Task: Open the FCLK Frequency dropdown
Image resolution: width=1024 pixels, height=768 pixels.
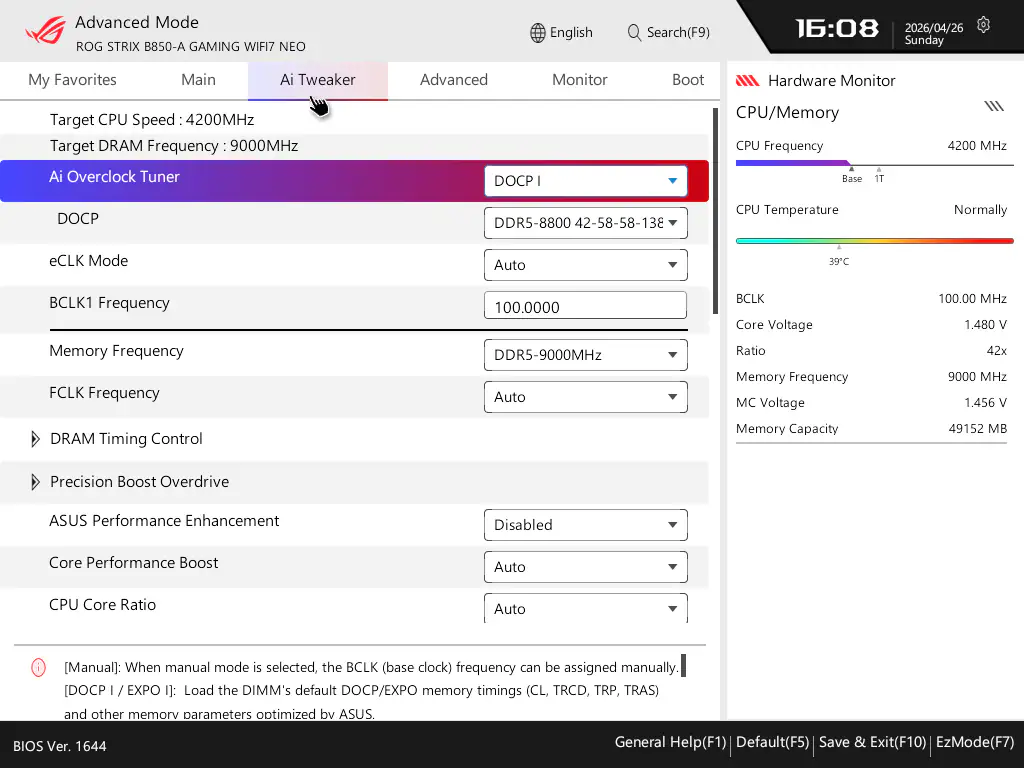Action: pyautogui.click(x=586, y=397)
